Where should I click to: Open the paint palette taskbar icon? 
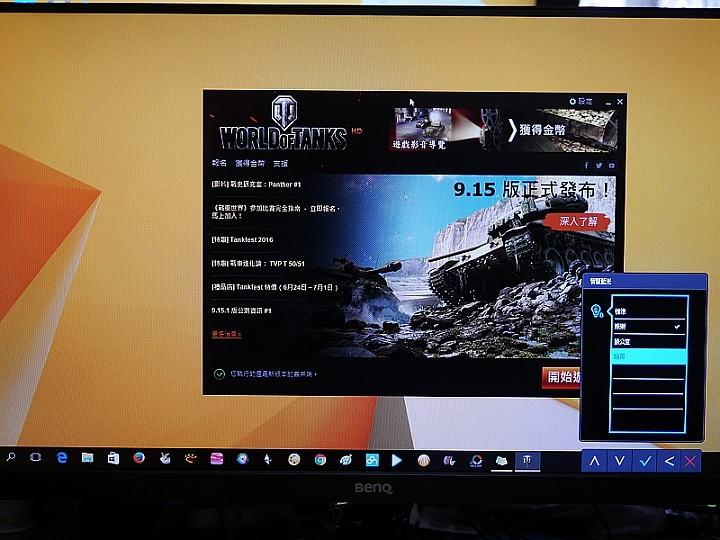click(x=294, y=459)
